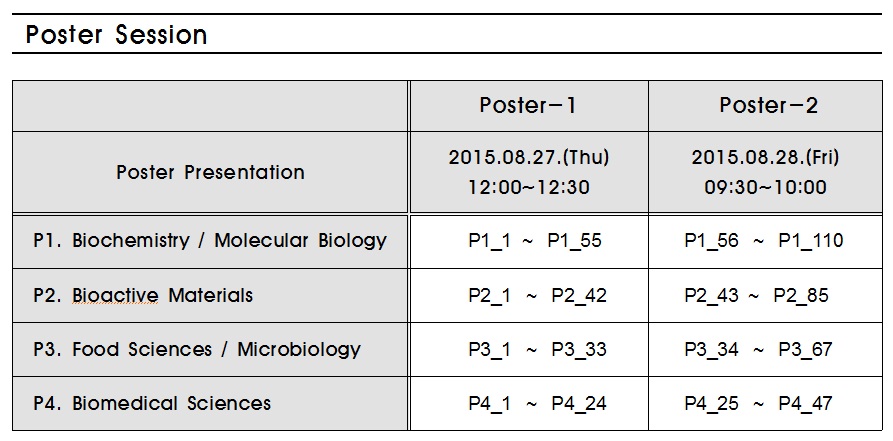This screenshot has width=893, height=441.
Task: Click the Poster Session heading
Action: tap(116, 35)
